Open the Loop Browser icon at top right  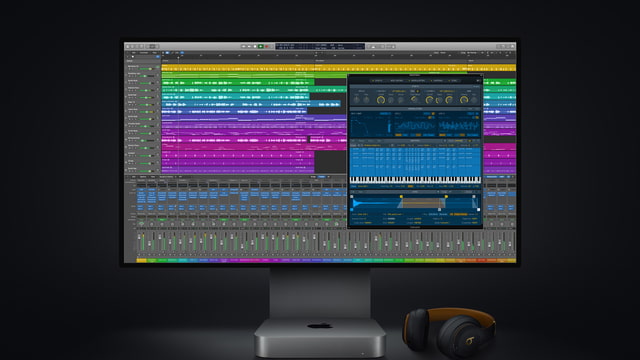point(508,47)
